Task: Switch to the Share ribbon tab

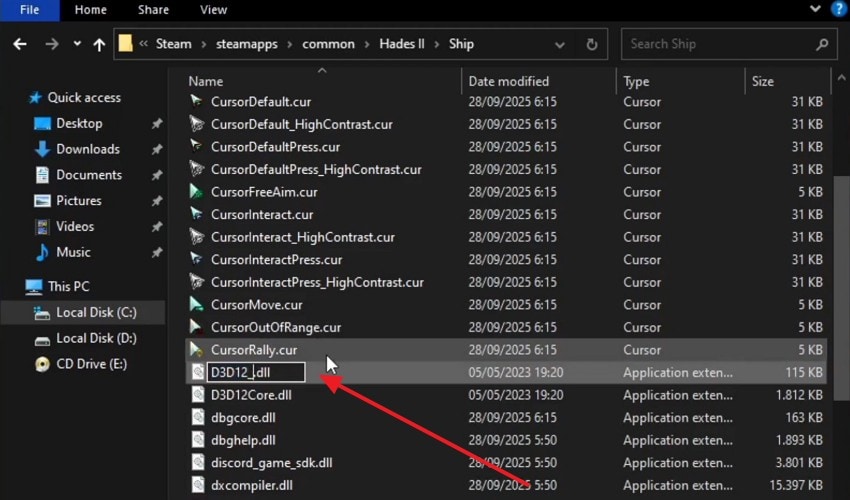Action: [153, 10]
